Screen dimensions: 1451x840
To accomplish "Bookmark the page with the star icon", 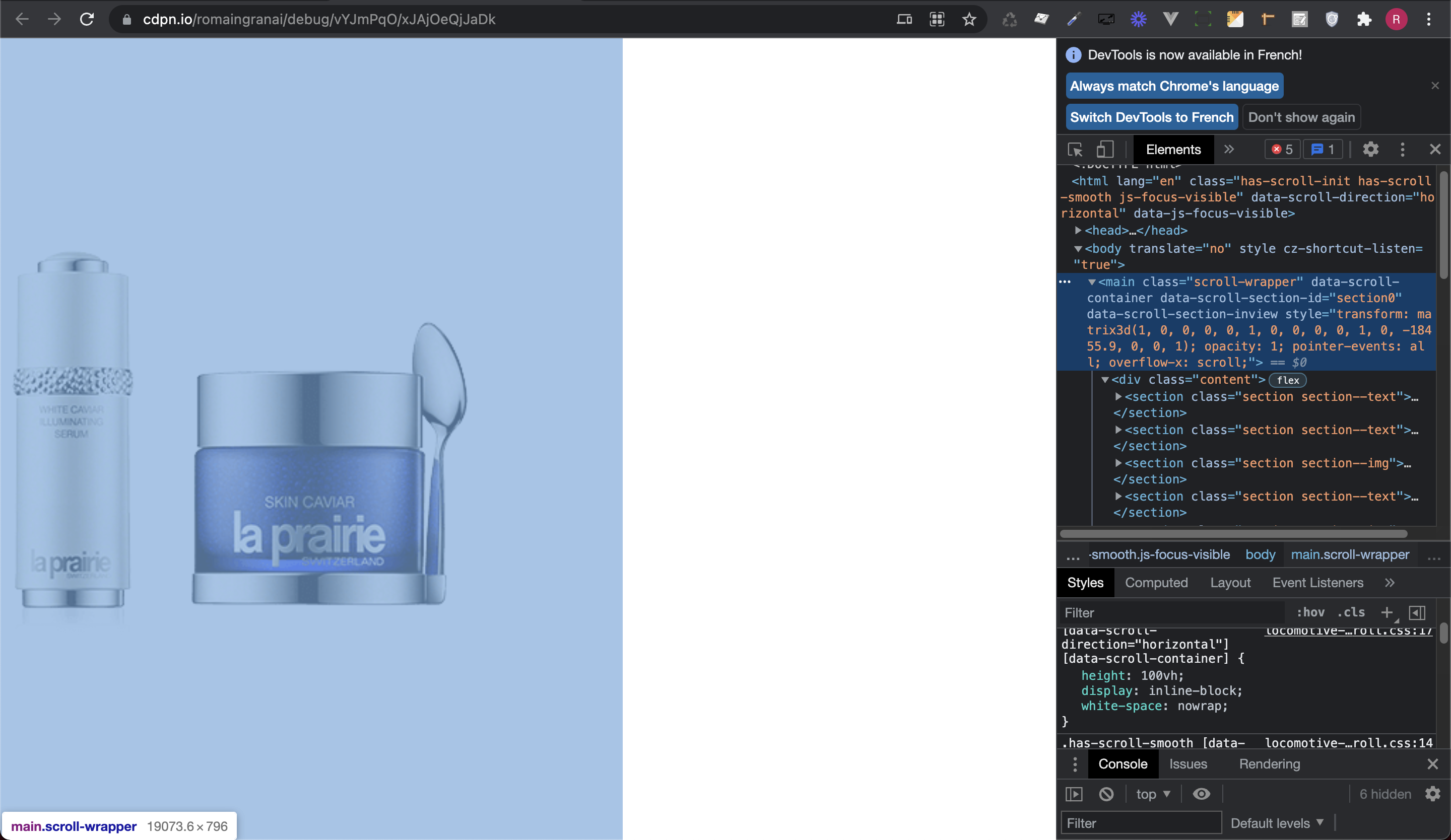I will tap(970, 19).
